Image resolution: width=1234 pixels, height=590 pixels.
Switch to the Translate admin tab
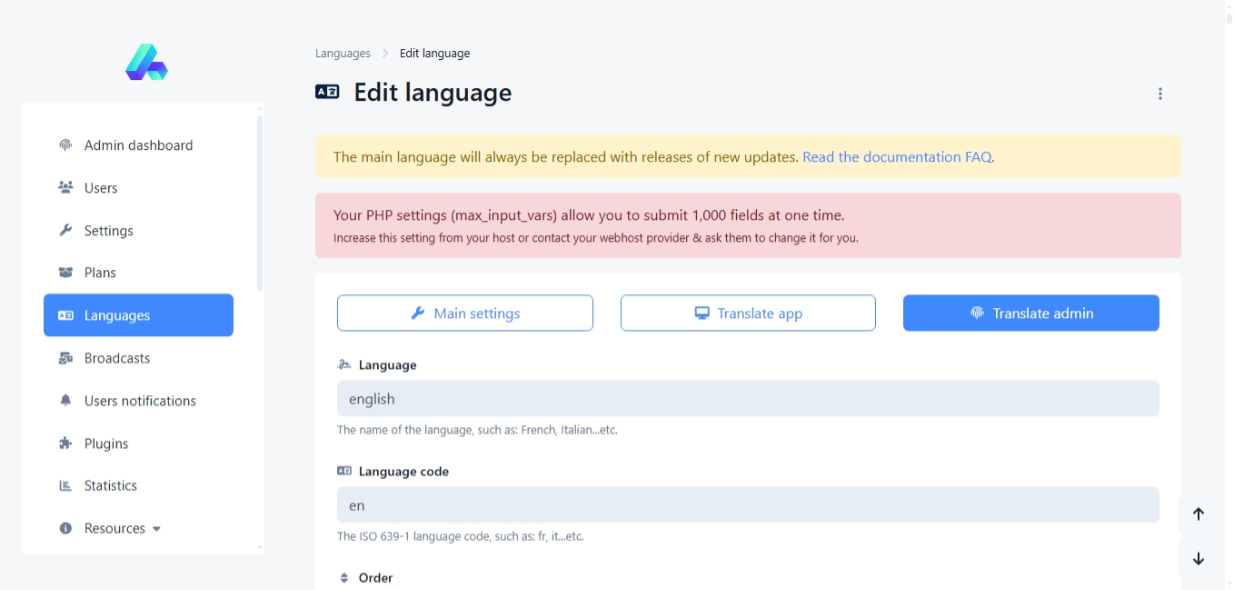coord(1031,313)
